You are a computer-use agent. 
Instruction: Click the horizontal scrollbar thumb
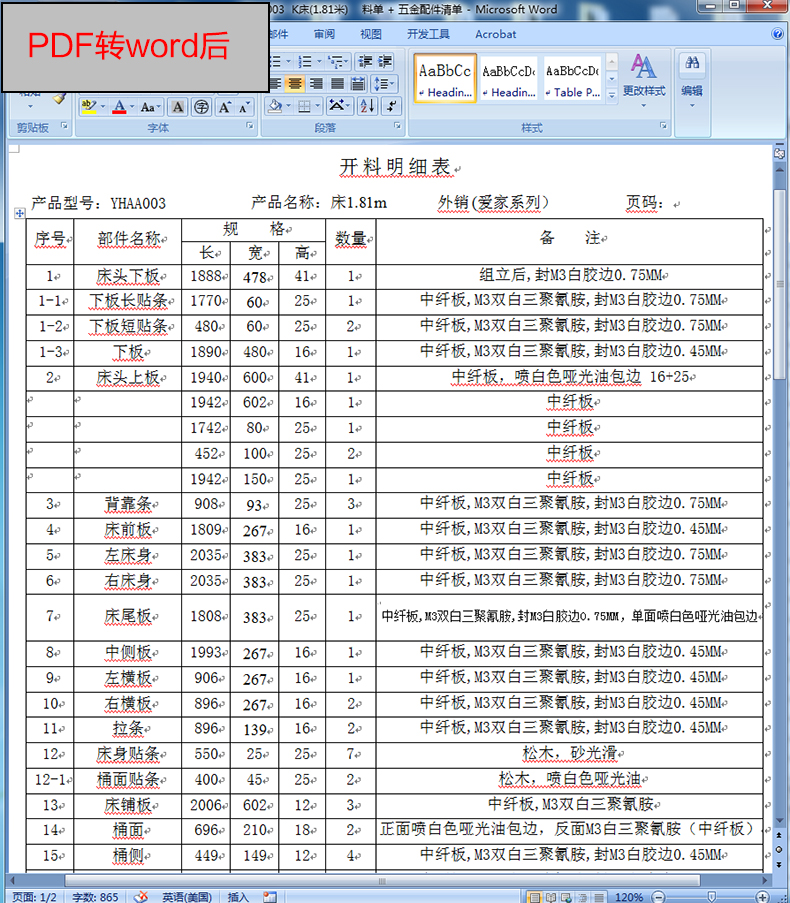(x=382, y=881)
